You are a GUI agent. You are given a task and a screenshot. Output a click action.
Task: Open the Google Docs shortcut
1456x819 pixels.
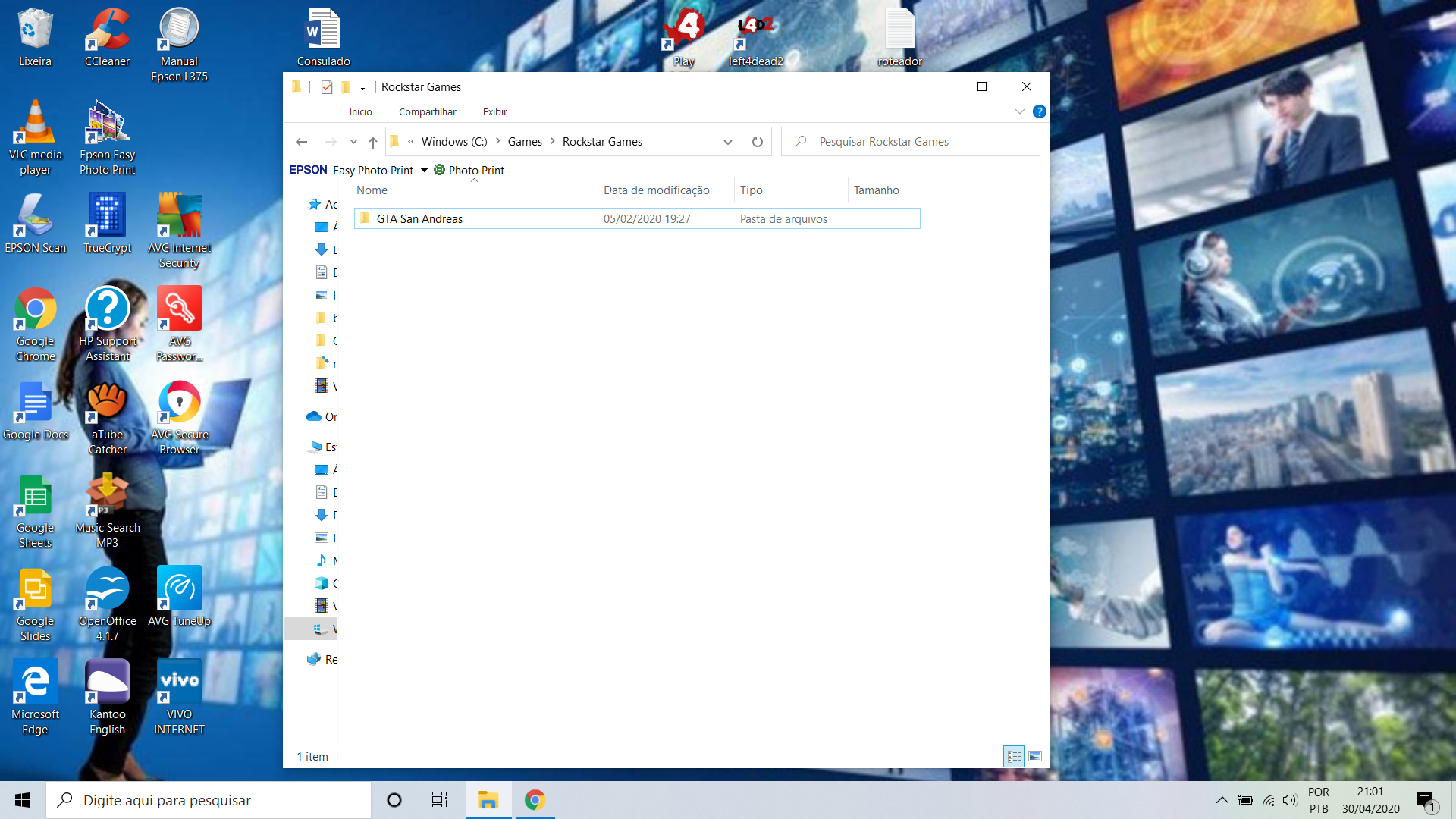pyautogui.click(x=35, y=410)
